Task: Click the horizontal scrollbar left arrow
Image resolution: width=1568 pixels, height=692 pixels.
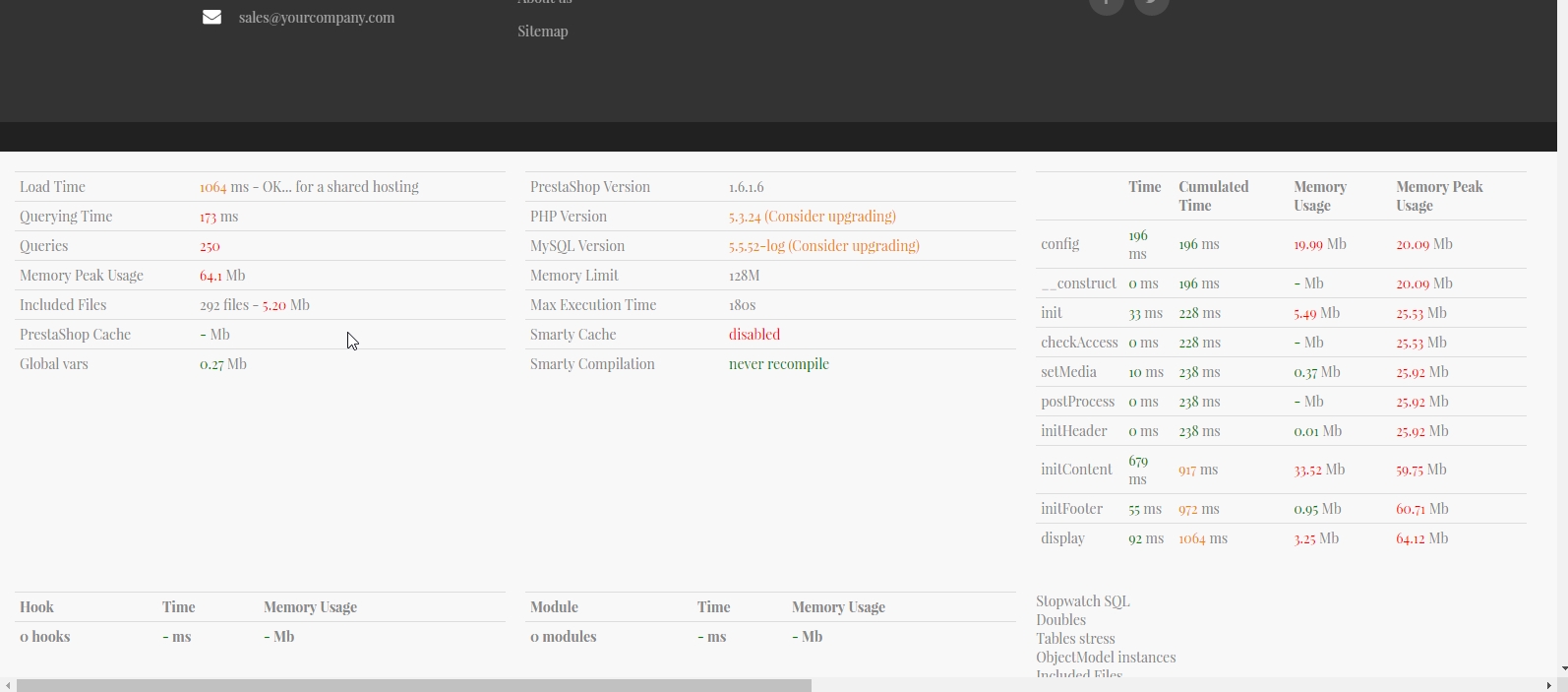Action: [x=8, y=685]
